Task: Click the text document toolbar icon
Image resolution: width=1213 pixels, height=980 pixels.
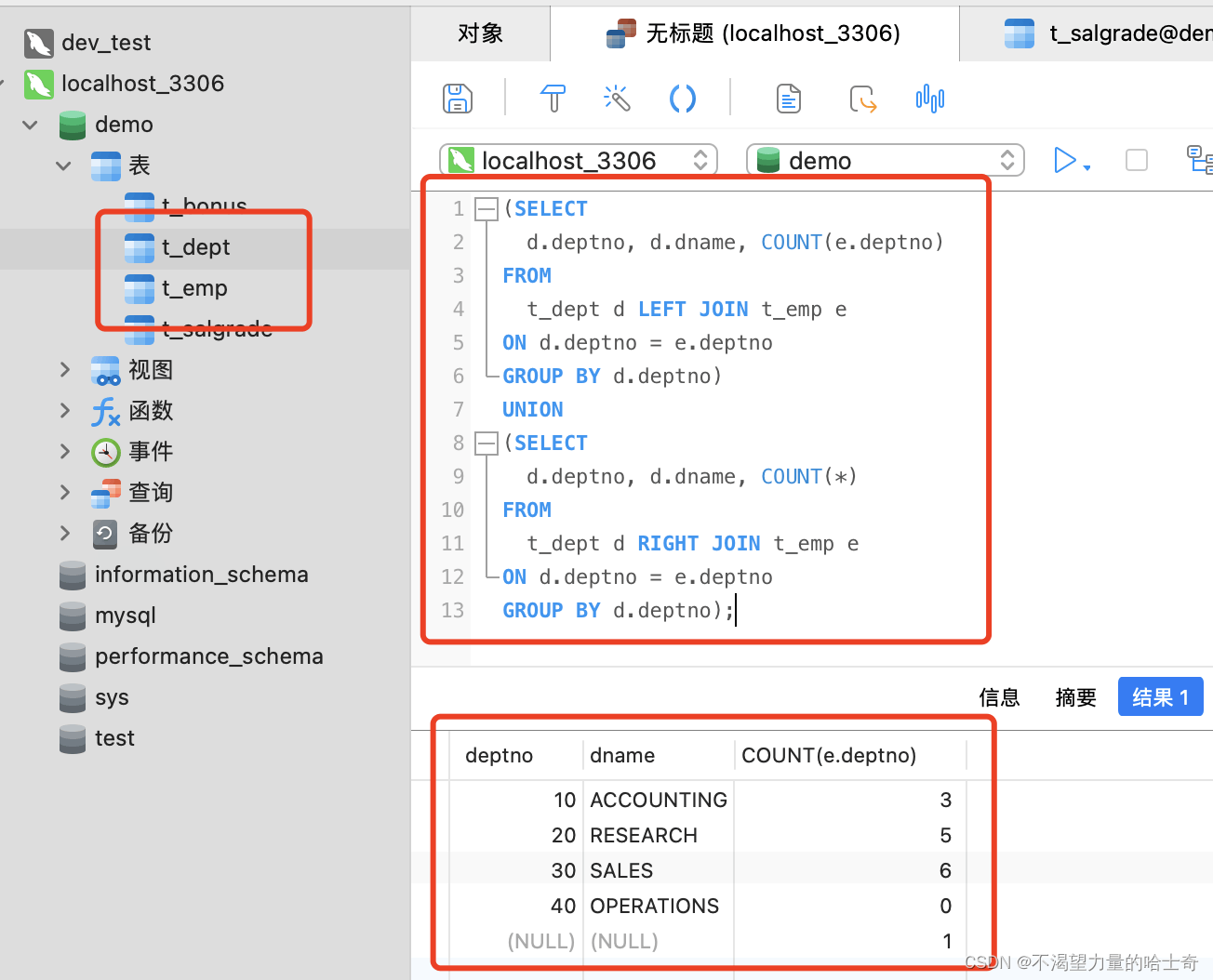Action: pyautogui.click(x=789, y=99)
